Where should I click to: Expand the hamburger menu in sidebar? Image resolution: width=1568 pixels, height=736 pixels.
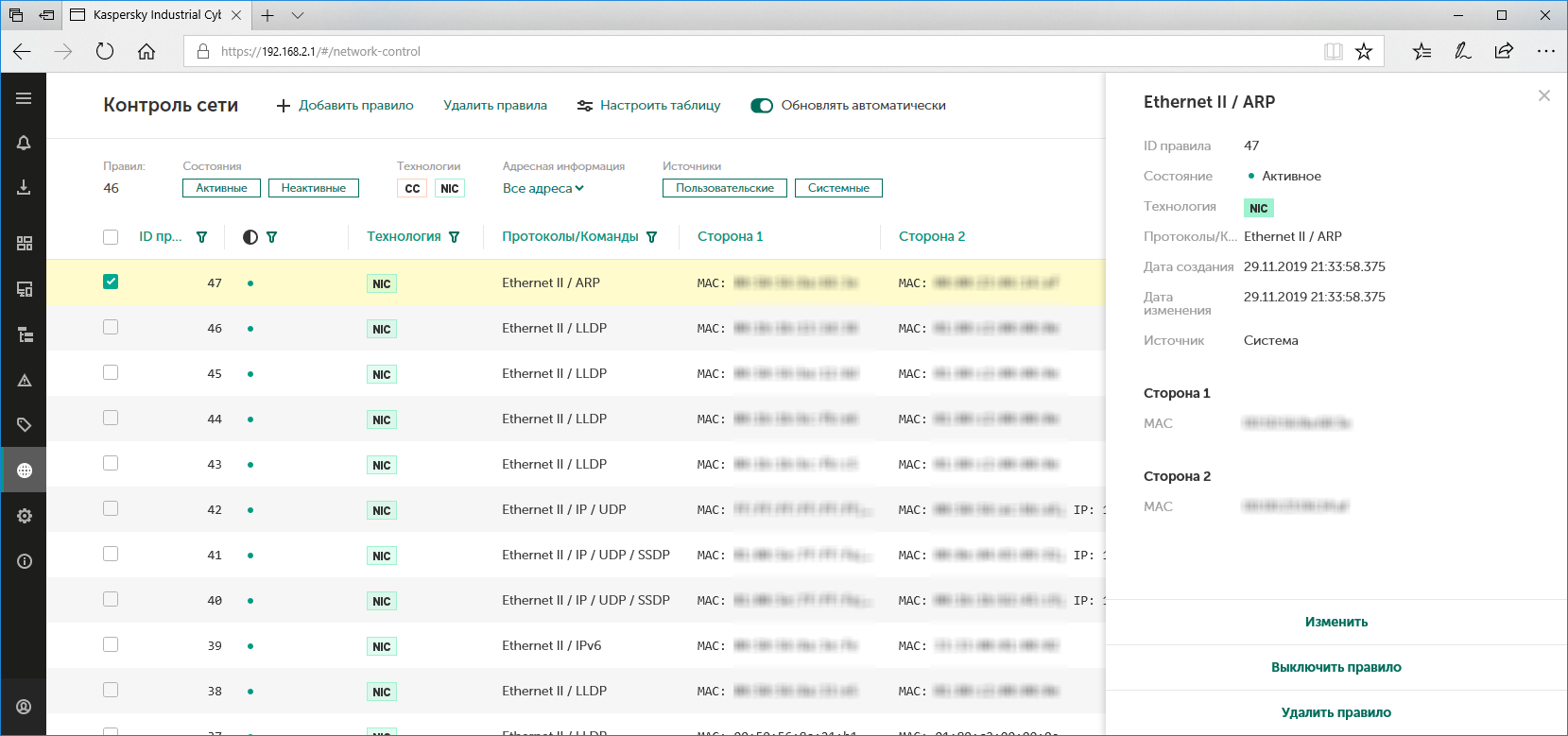[x=24, y=98]
